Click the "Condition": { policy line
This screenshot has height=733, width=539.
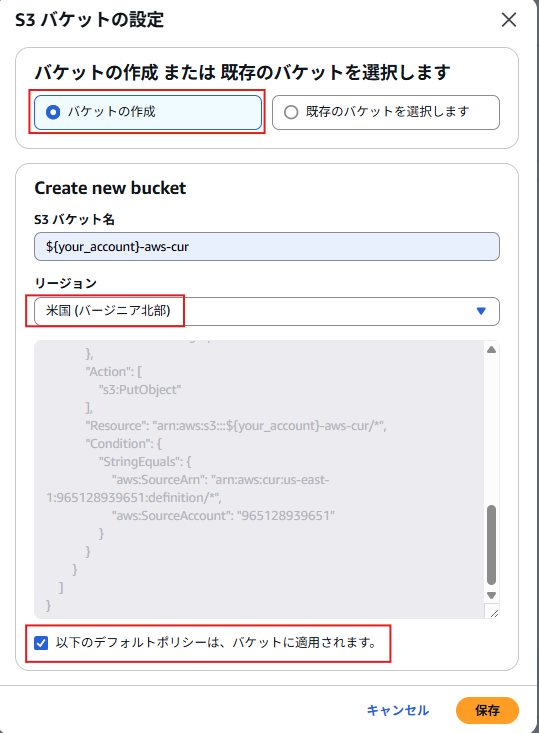123,443
